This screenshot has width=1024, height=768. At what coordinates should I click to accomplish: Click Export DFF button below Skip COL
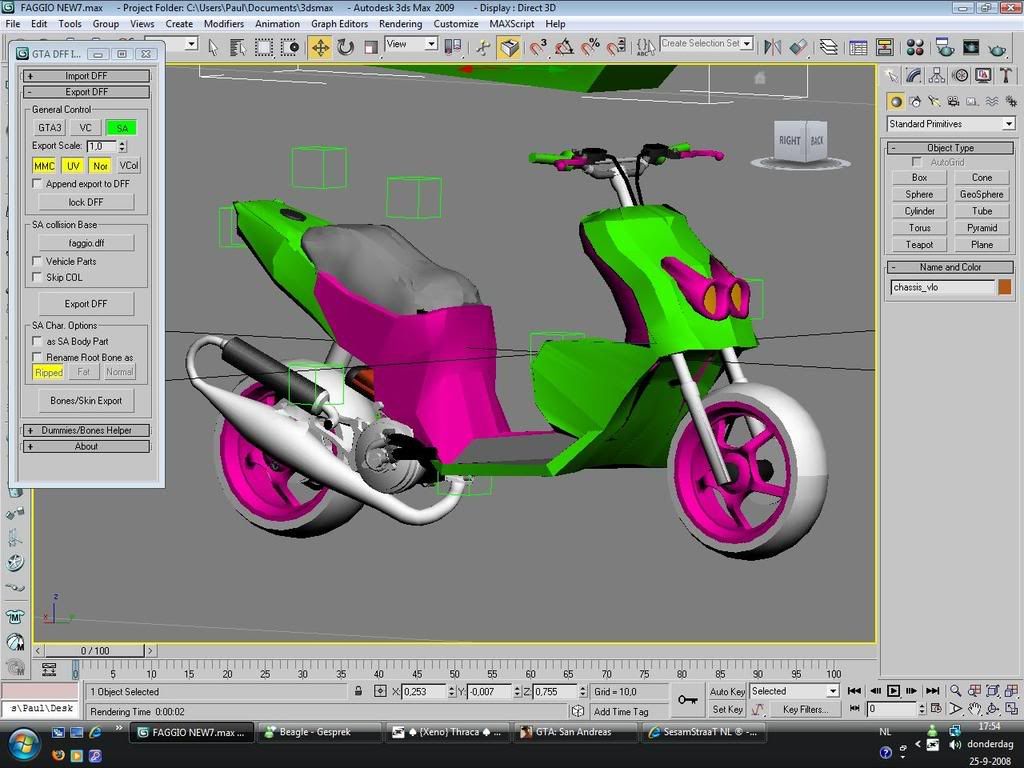pos(86,304)
